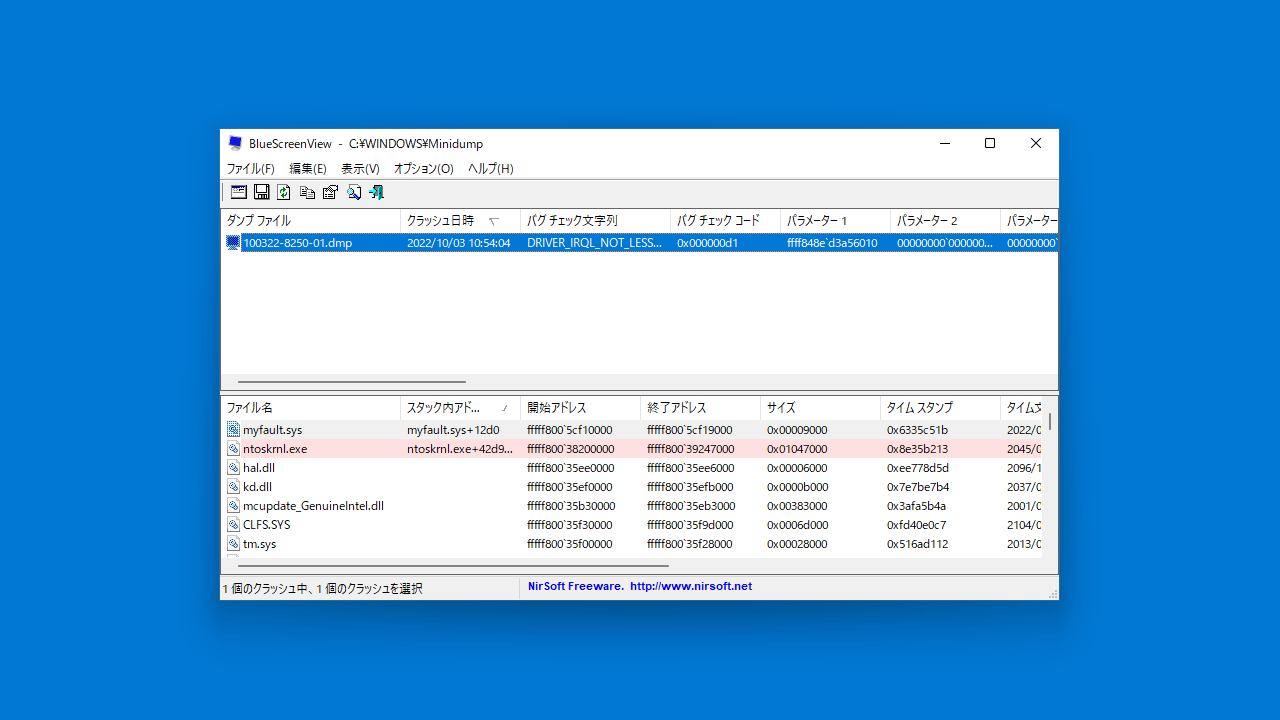1280x720 pixels.
Task: Select the tm.sys row name
Action: click(x=260, y=544)
